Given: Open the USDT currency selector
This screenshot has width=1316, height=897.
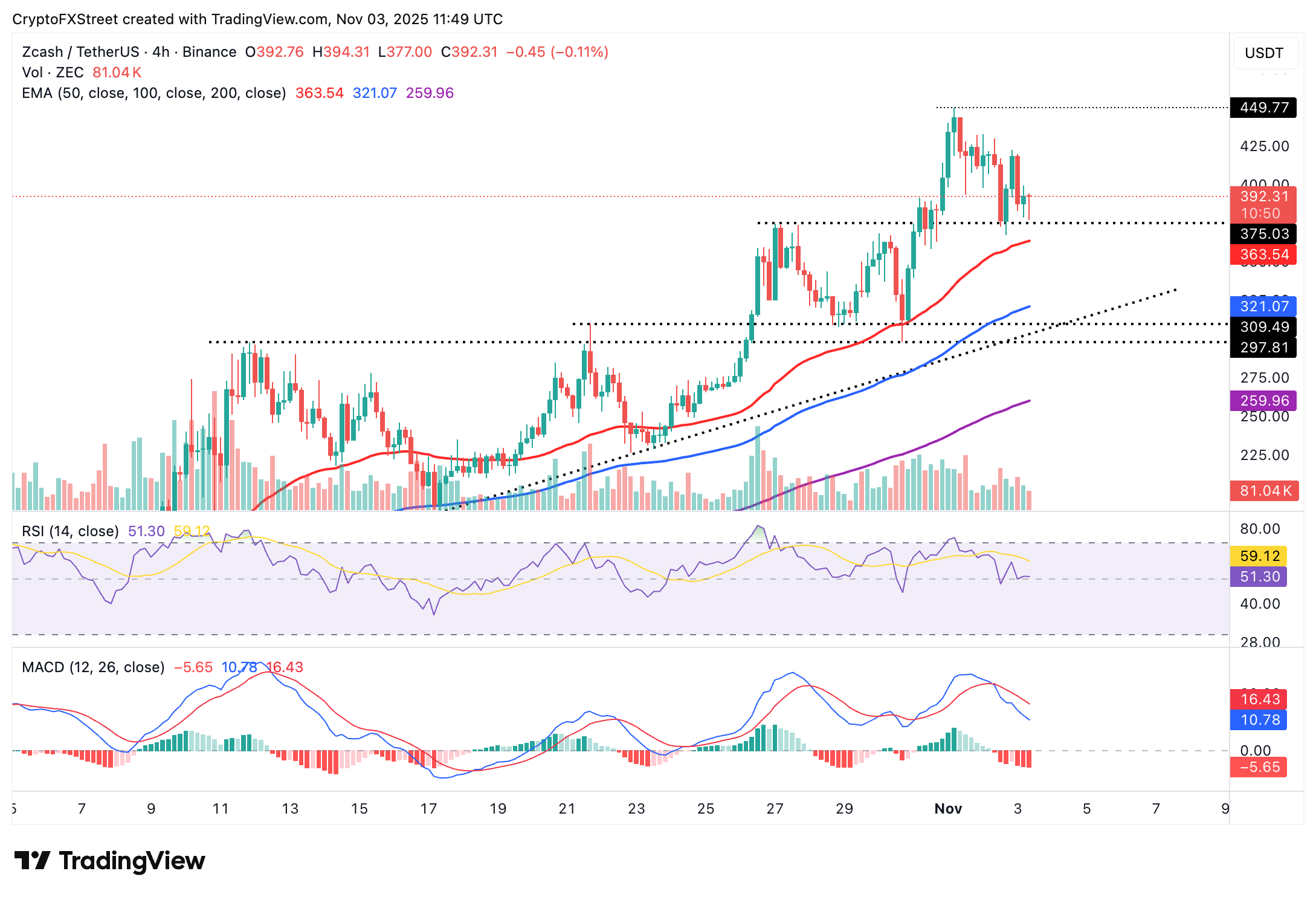Looking at the screenshot, I should pos(1264,53).
